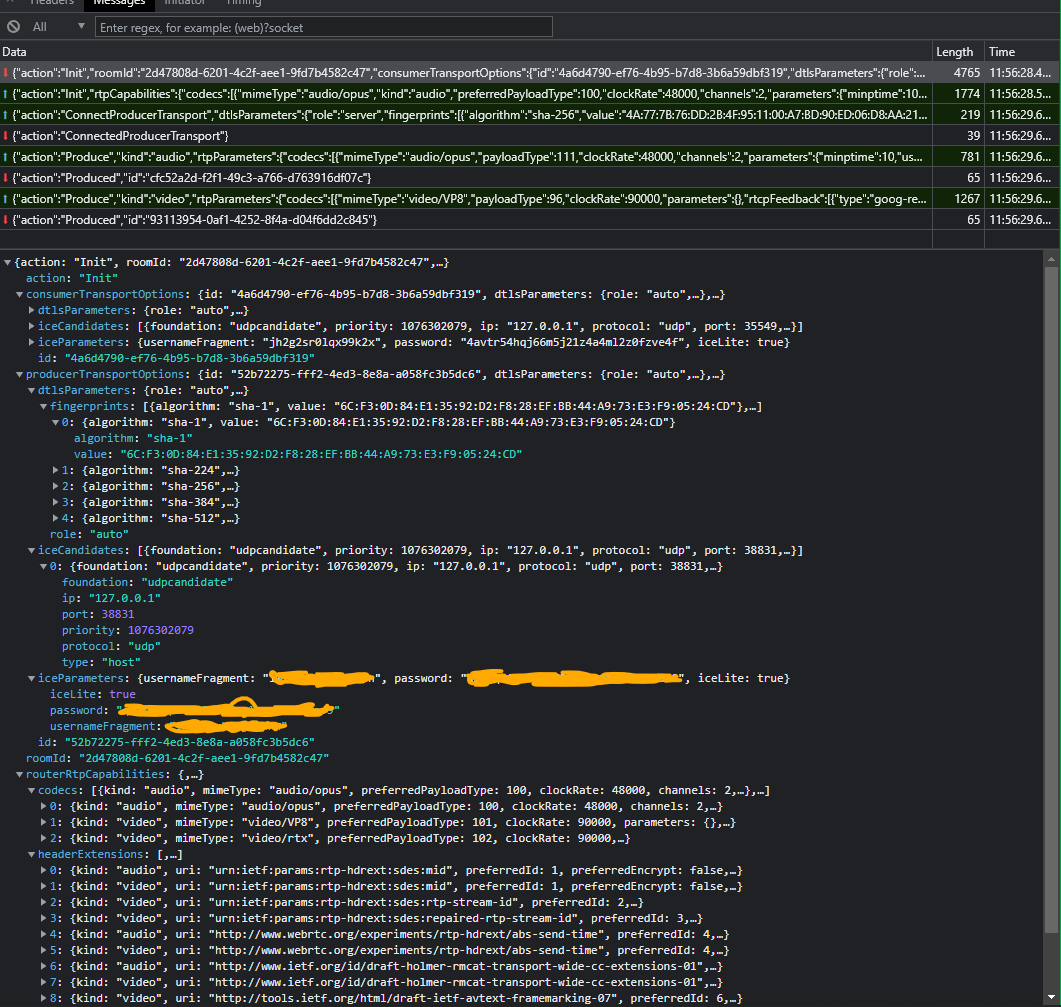Switch to the Headers tab

[51, 3]
